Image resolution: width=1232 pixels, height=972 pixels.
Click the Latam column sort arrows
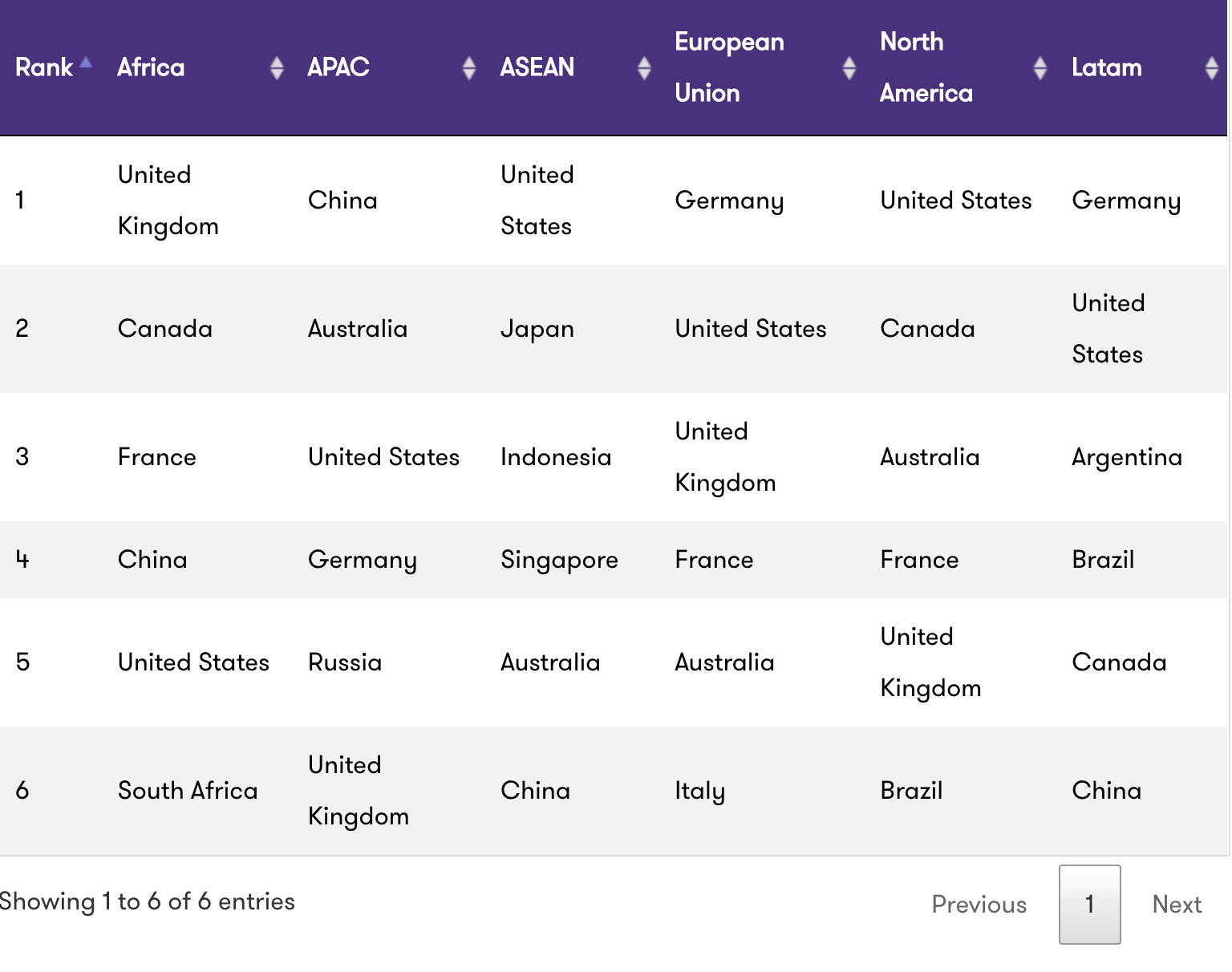point(1211,68)
